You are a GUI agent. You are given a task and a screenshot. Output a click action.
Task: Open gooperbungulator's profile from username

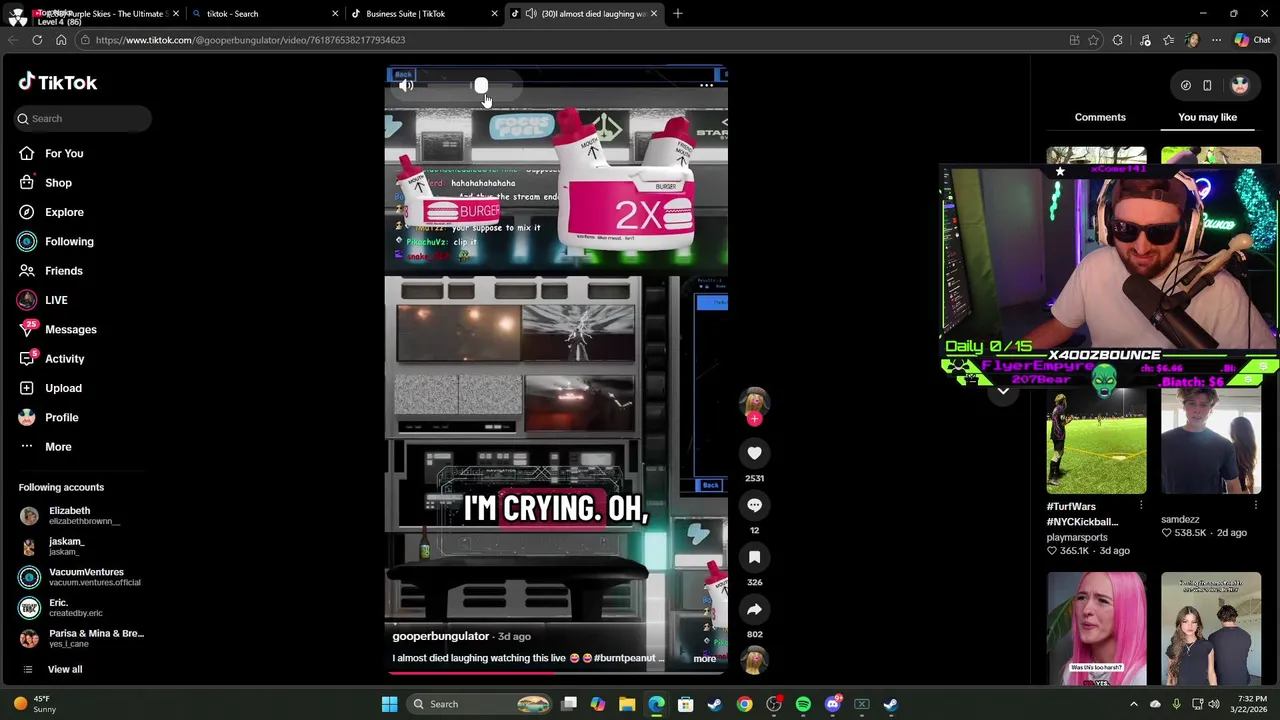[x=440, y=636]
